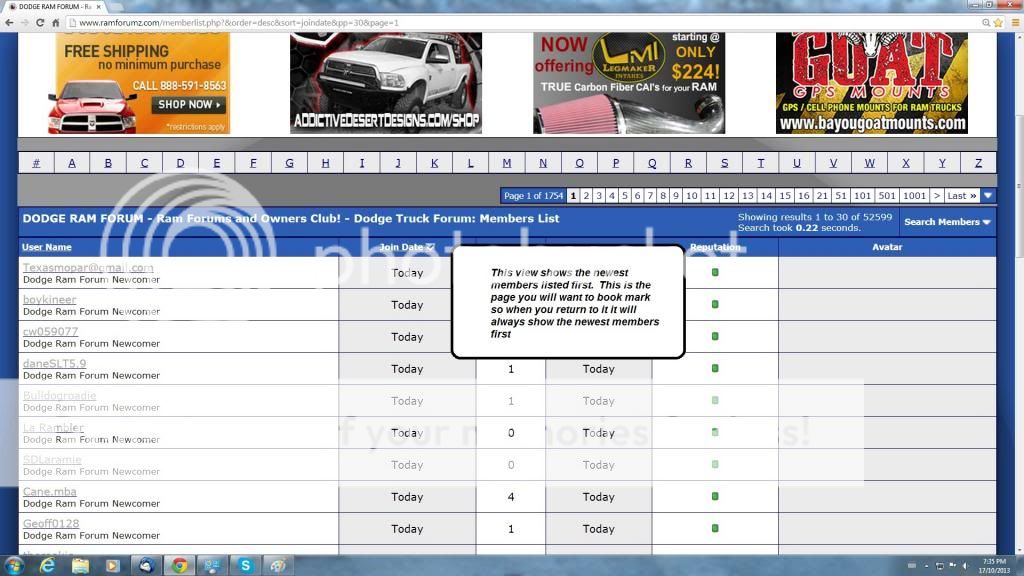Sort by the Reputation column header

coord(715,247)
